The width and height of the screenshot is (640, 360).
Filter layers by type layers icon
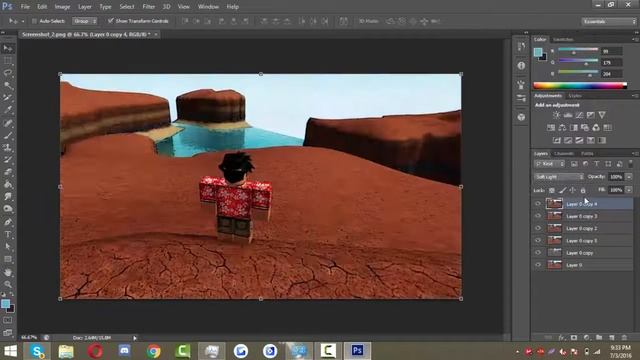coord(597,164)
